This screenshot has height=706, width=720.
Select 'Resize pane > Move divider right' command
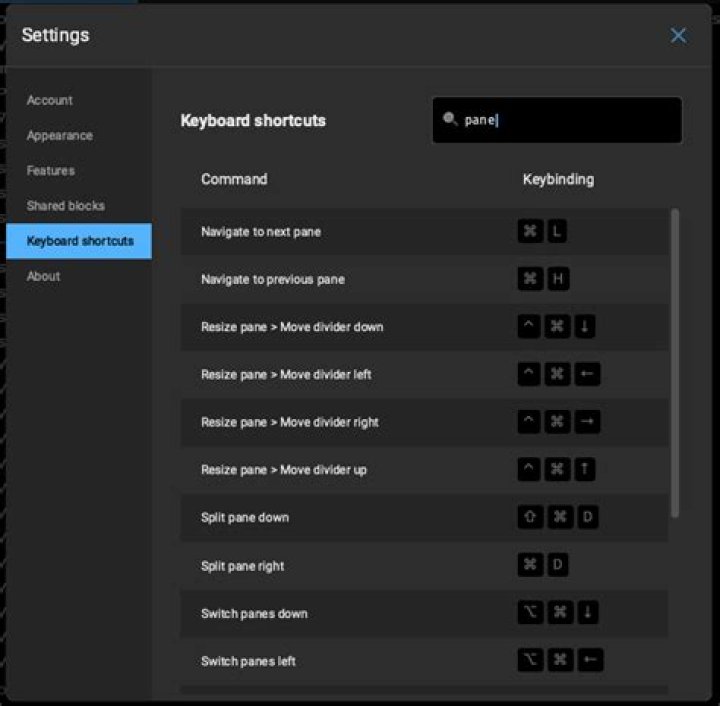(424, 422)
